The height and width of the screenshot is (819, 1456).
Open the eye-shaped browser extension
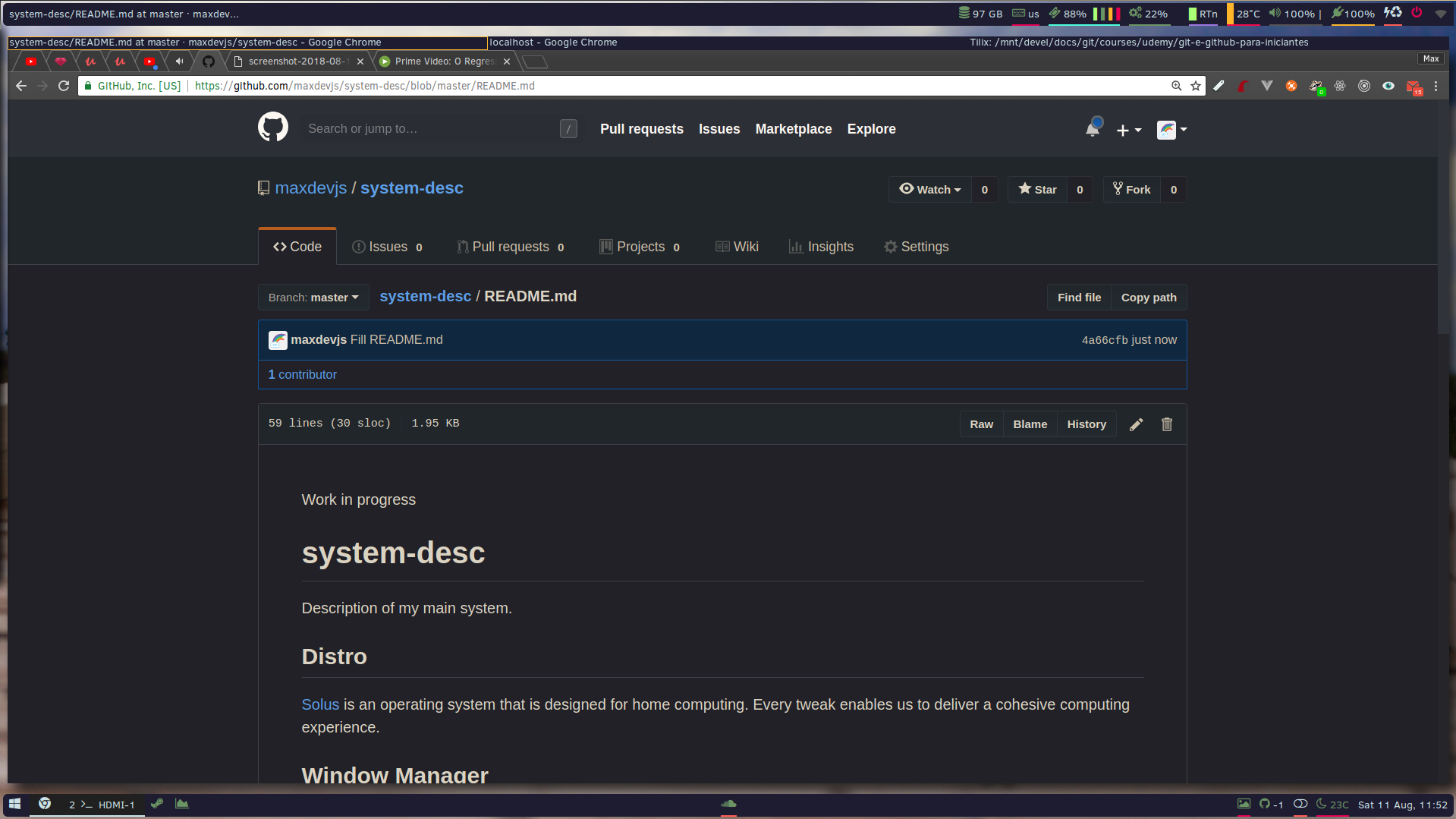click(x=1388, y=86)
